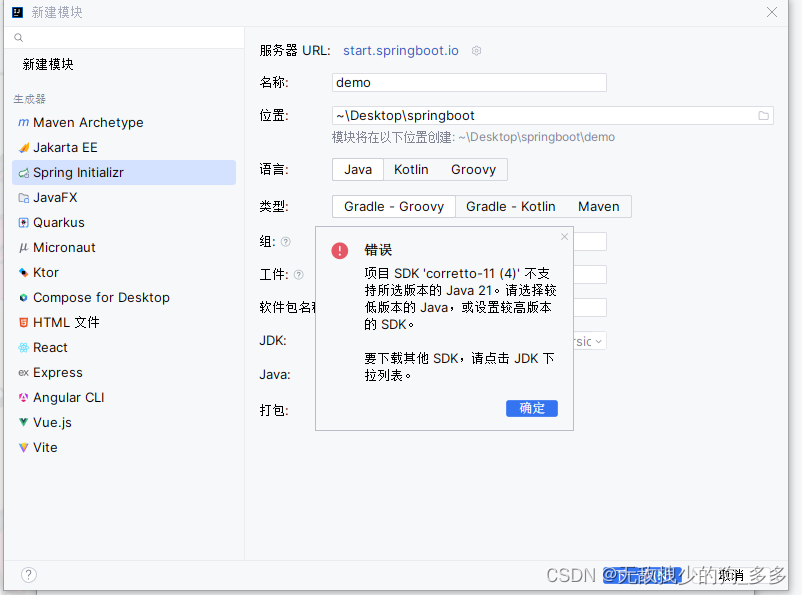Select the Maven Archetype generator
The width and height of the screenshot is (802, 595).
pos(124,123)
